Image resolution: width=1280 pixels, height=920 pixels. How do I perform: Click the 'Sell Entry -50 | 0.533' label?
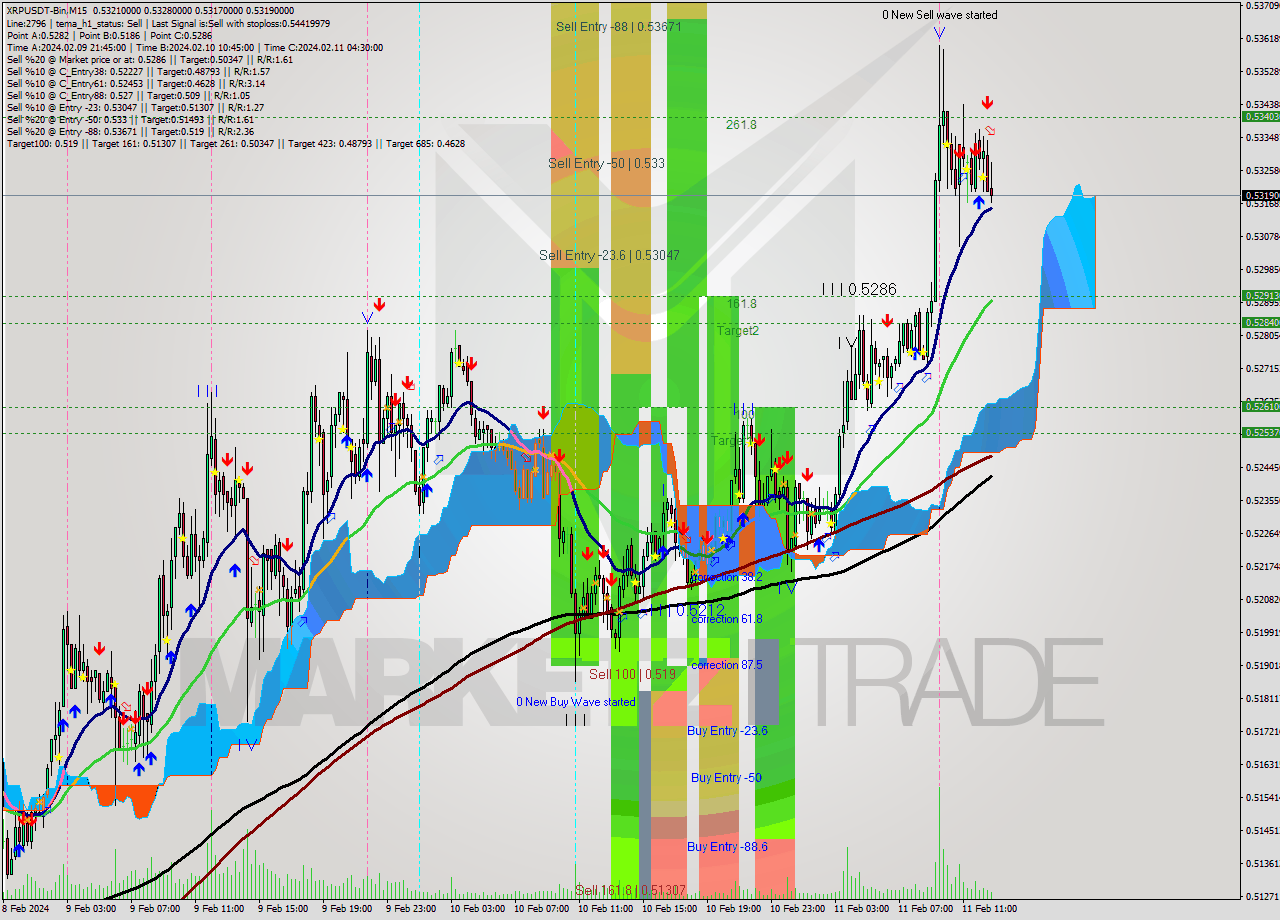click(x=606, y=163)
